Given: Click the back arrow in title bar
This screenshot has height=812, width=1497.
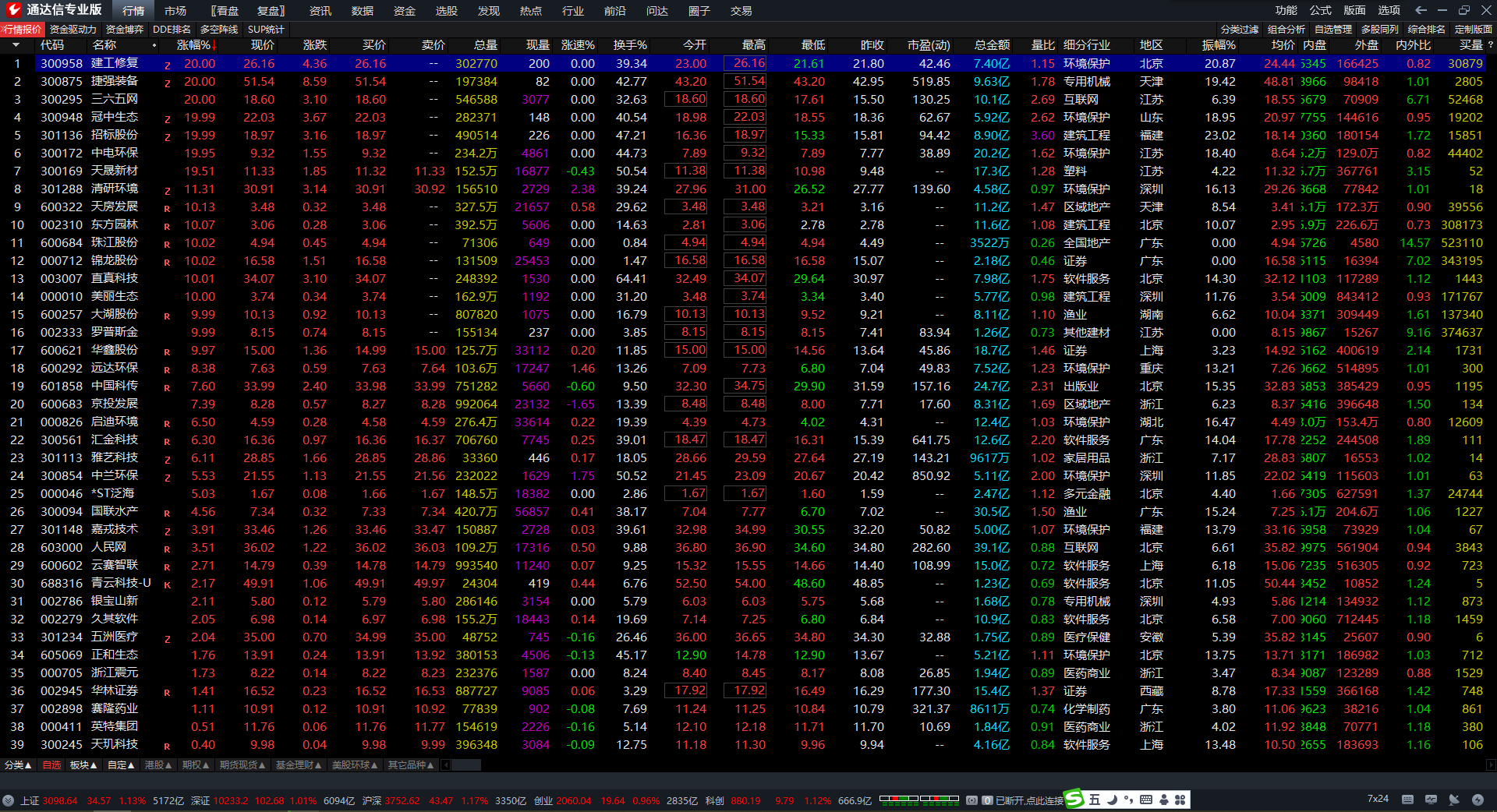Looking at the screenshot, I should click(1421, 10).
